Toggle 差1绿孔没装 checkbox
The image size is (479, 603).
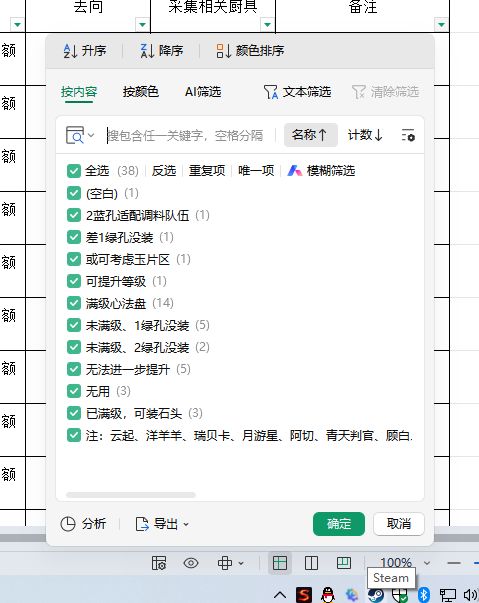(x=73, y=237)
